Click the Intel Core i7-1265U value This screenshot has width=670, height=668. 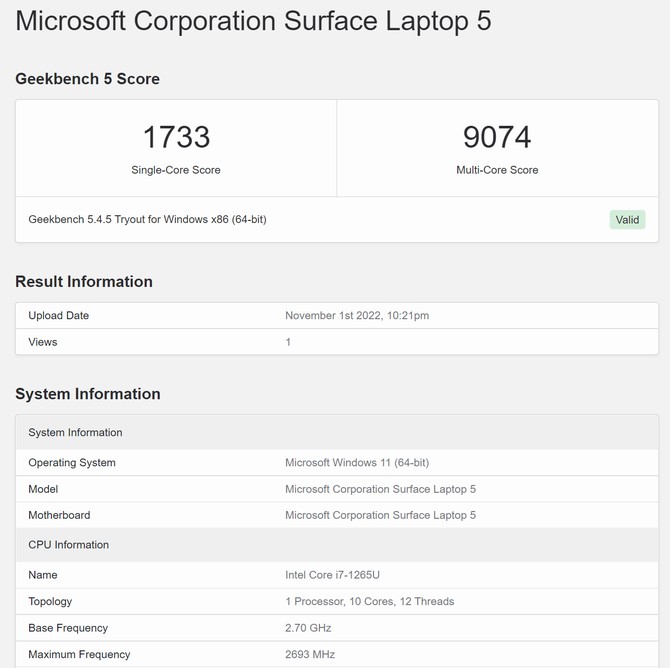[332, 575]
